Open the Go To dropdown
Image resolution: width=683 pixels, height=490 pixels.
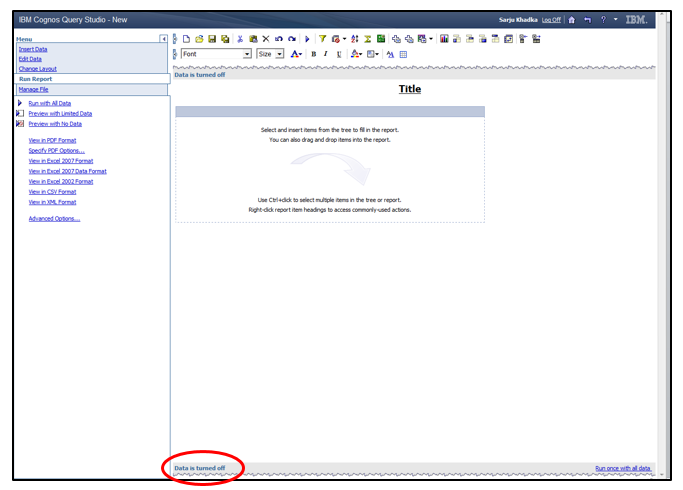tap(425, 39)
